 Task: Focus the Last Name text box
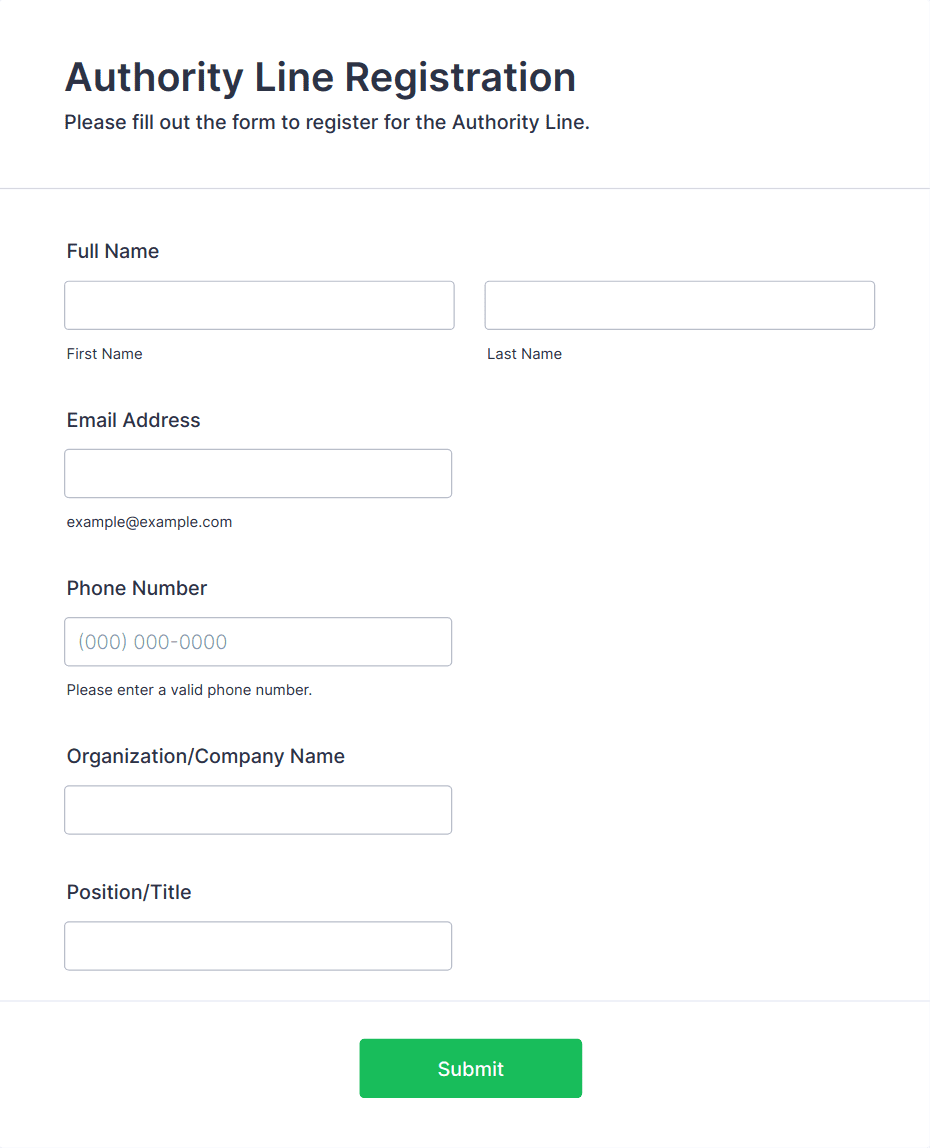click(x=679, y=305)
